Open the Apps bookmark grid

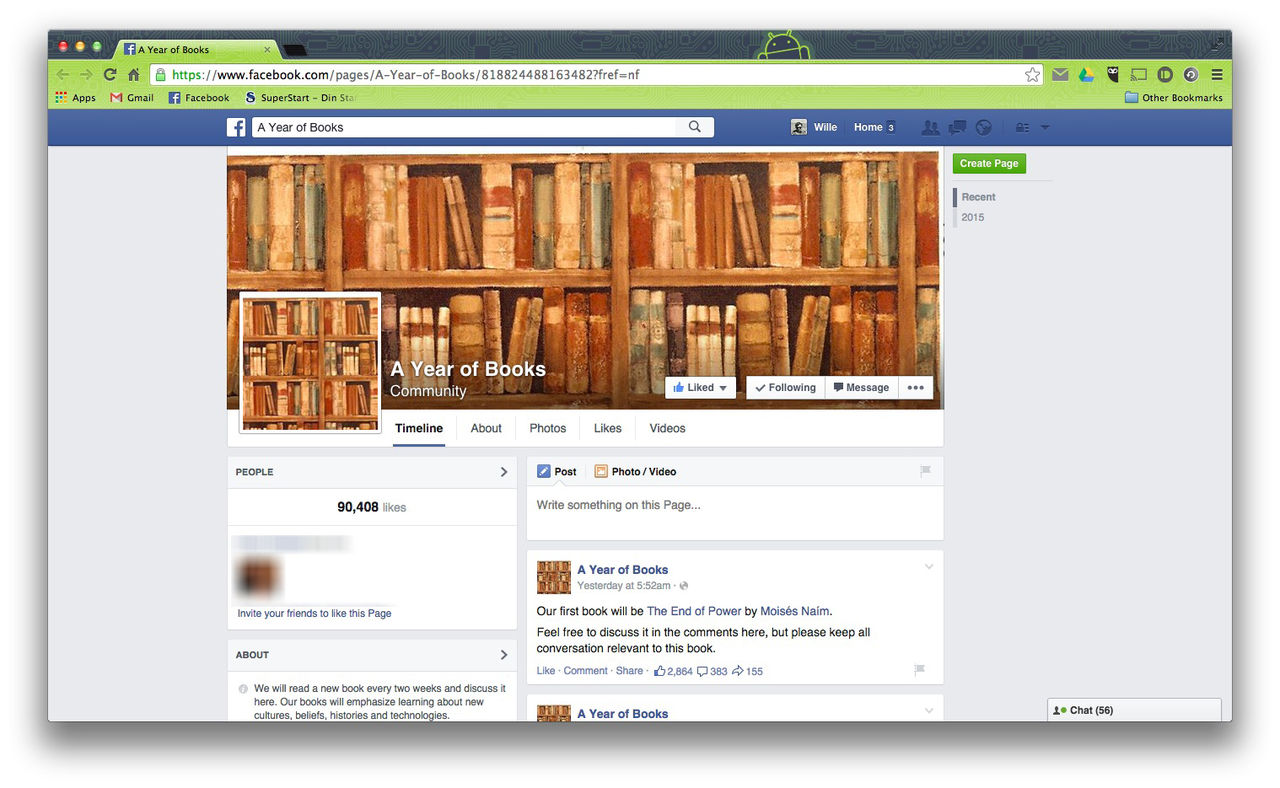click(x=76, y=98)
